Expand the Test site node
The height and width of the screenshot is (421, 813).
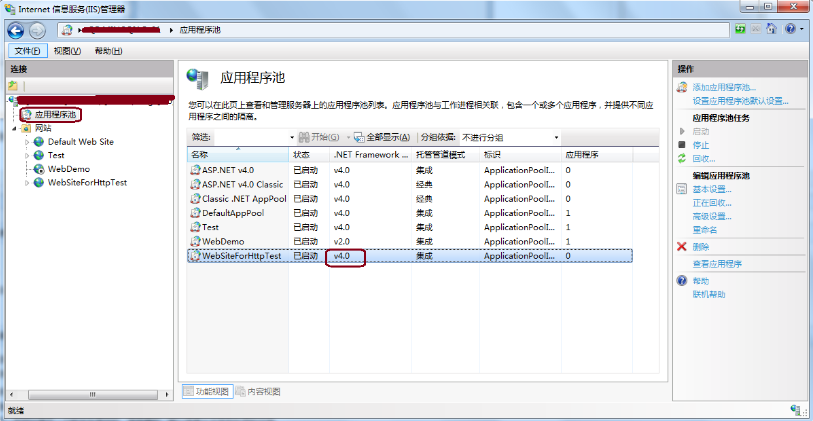tap(27, 155)
